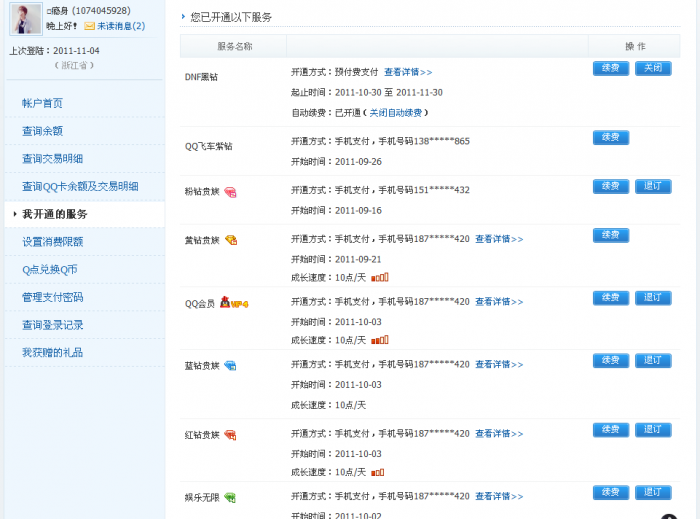Renew 娱乐无限 with 续费
This screenshot has width=700, height=519.
tap(611, 493)
